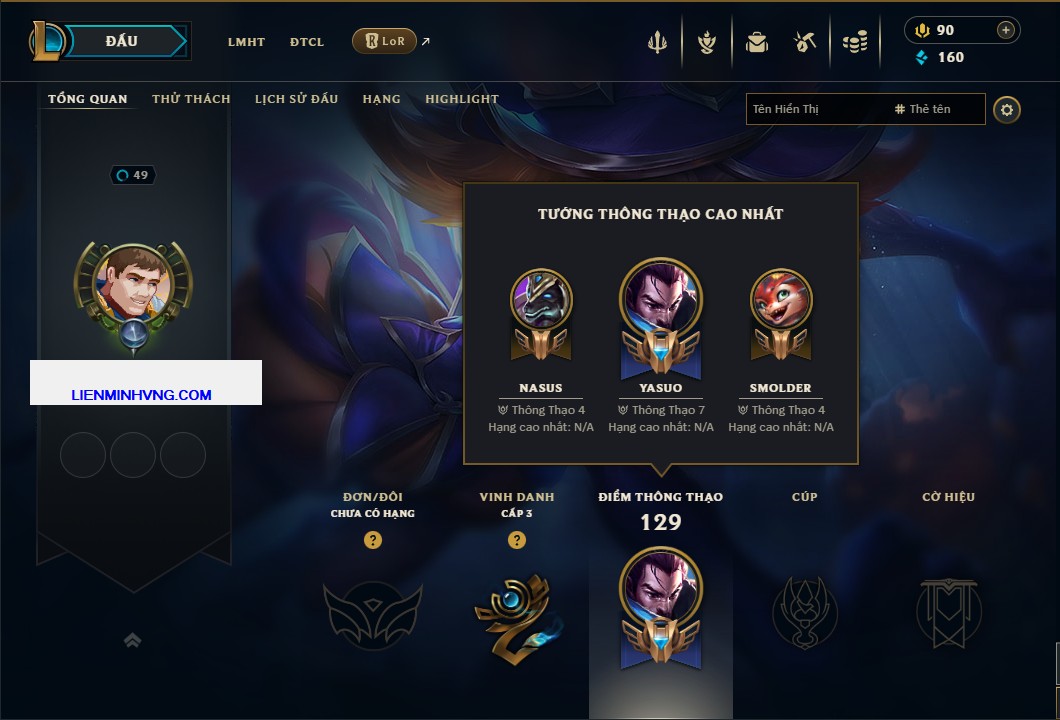Open the loot hammer icon
1060x720 pixels.
pos(804,42)
